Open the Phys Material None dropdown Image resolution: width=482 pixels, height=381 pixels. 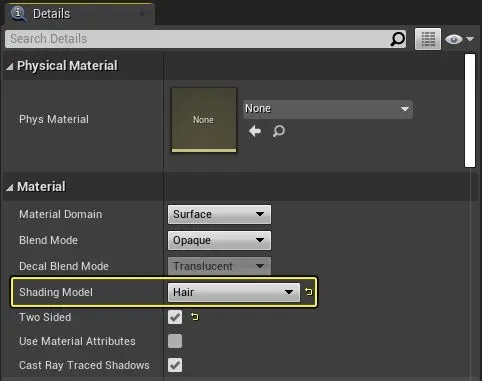pos(328,109)
